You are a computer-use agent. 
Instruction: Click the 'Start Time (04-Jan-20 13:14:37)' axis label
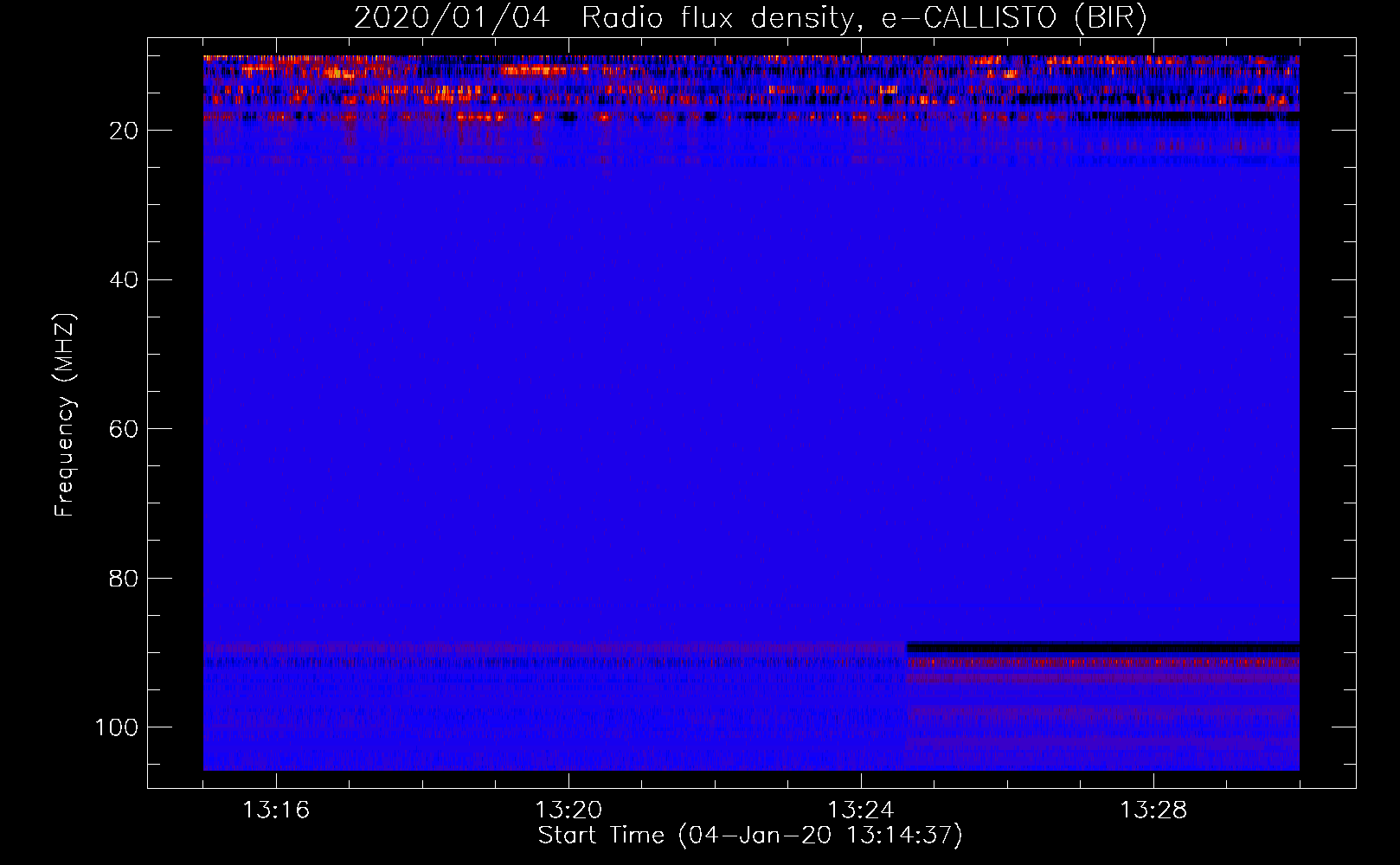coord(750,836)
